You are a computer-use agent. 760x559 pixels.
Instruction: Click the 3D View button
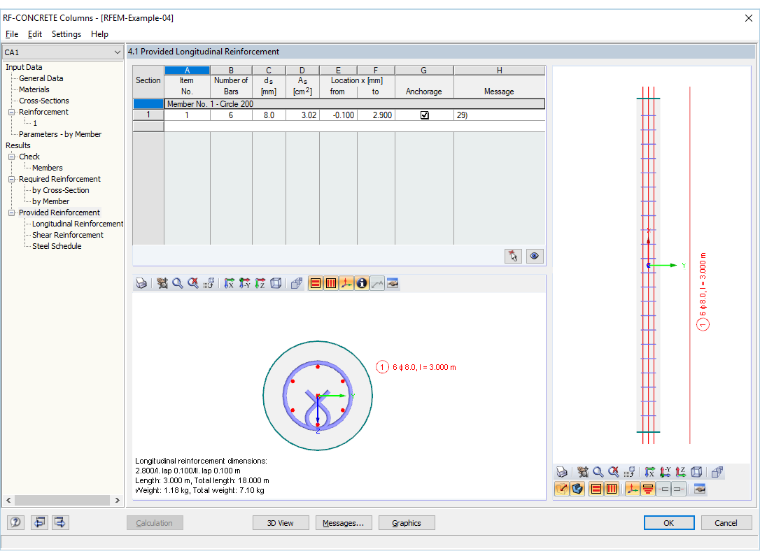280,523
